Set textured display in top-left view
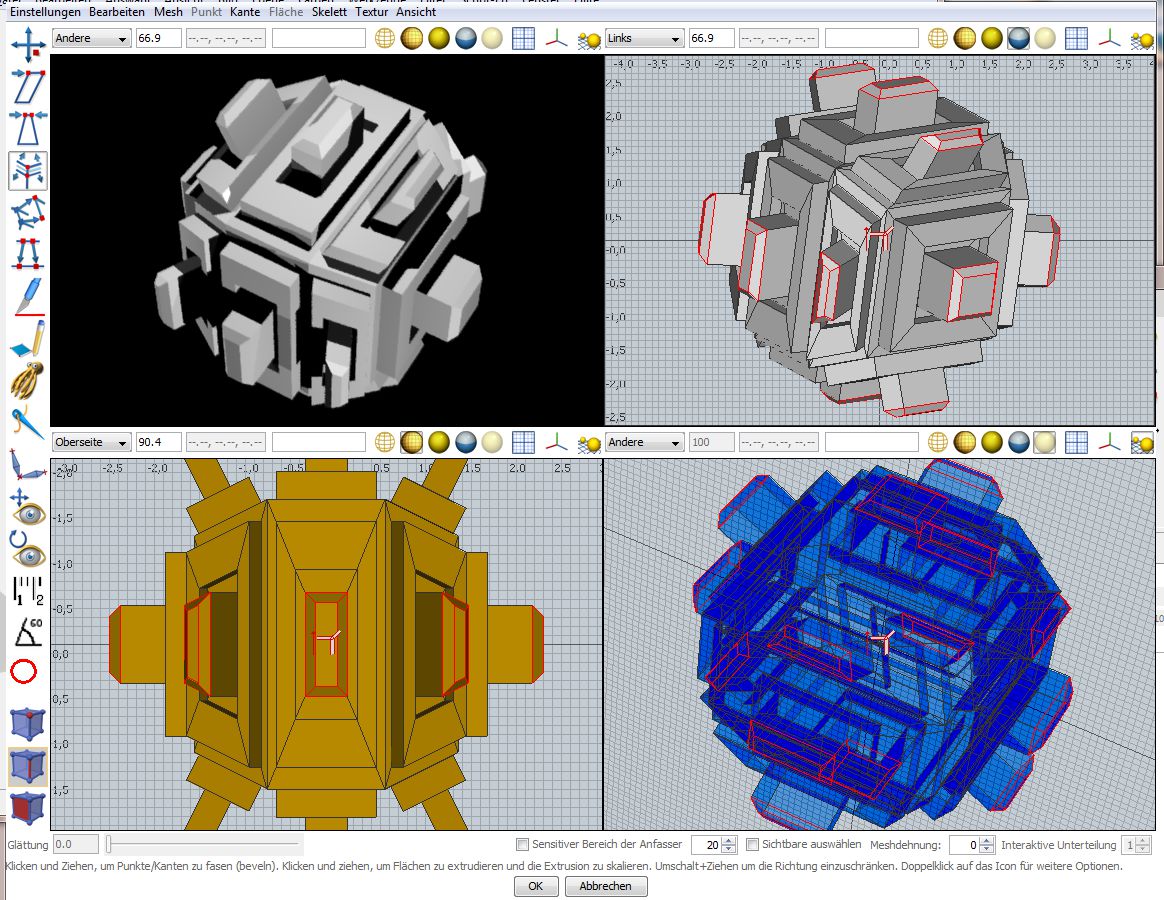This screenshot has height=900, width=1164. (x=465, y=38)
